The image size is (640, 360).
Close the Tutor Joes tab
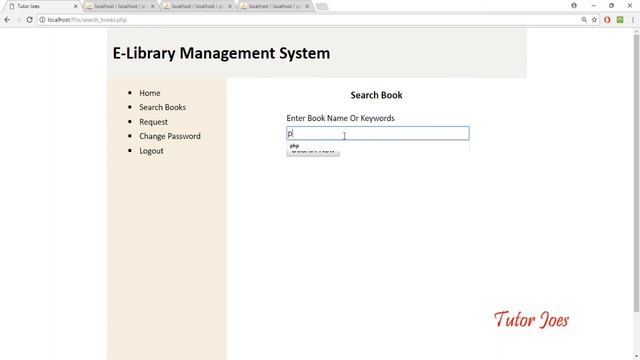76,7
